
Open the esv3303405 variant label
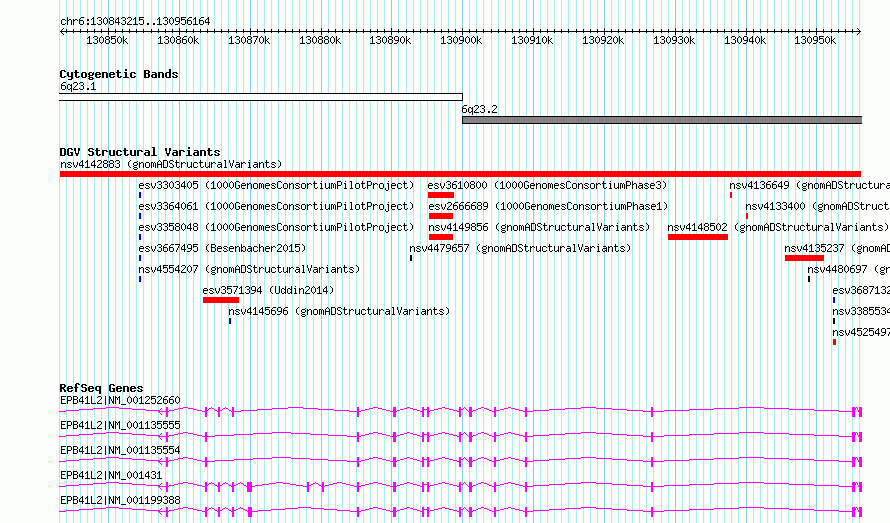coord(276,185)
